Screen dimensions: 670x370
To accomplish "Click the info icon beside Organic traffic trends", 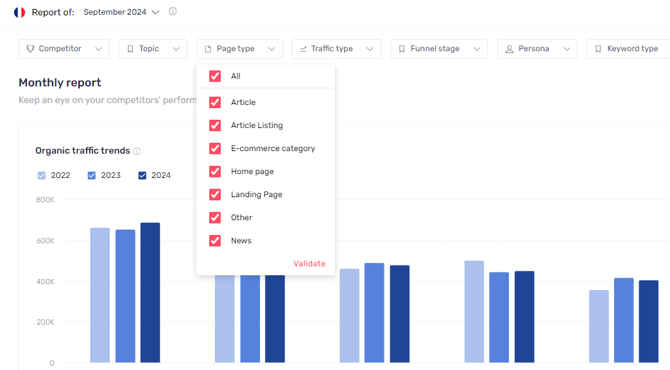I will [x=137, y=151].
